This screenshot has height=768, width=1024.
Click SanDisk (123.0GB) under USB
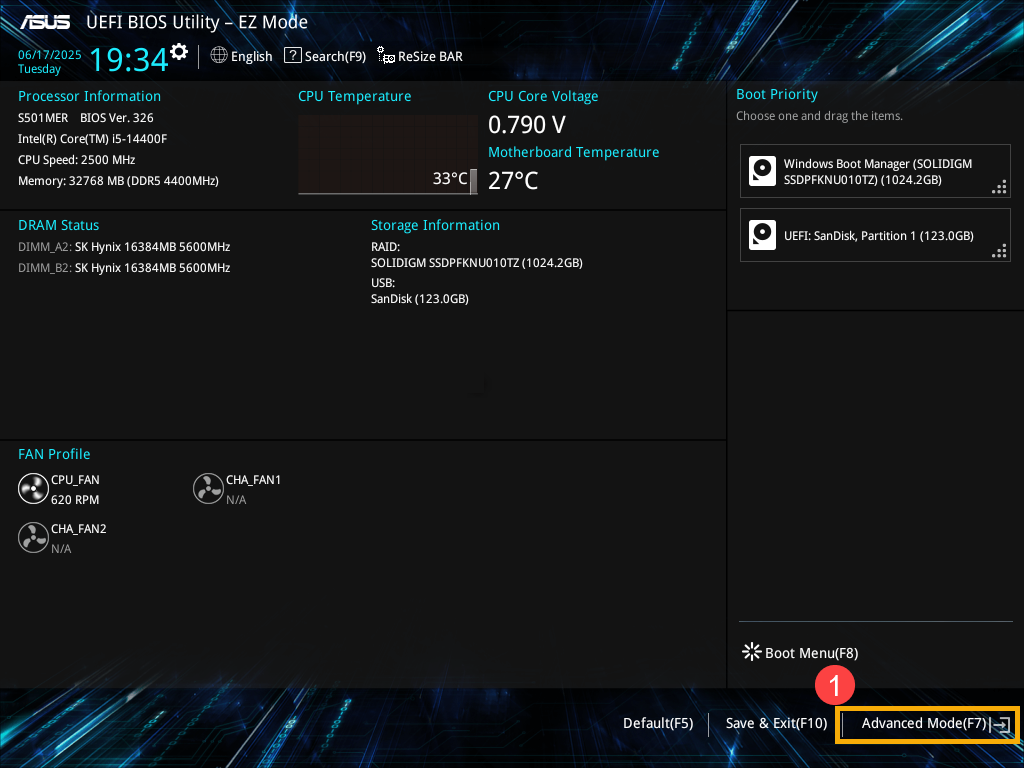point(420,298)
